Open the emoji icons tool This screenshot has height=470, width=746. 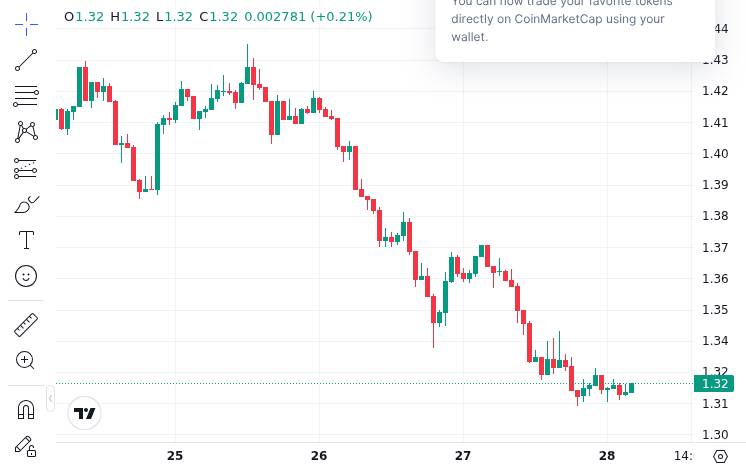coord(26,275)
